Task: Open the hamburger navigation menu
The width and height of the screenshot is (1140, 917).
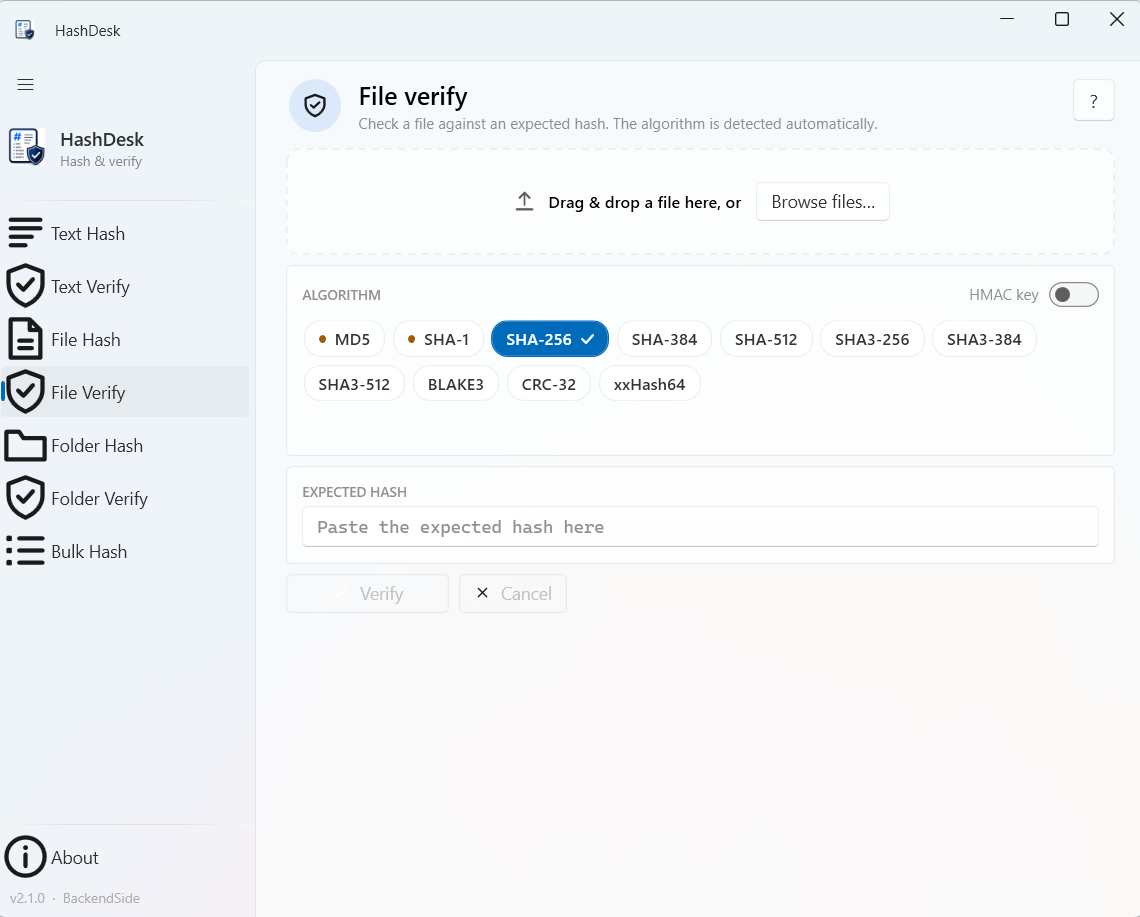Action: click(25, 84)
